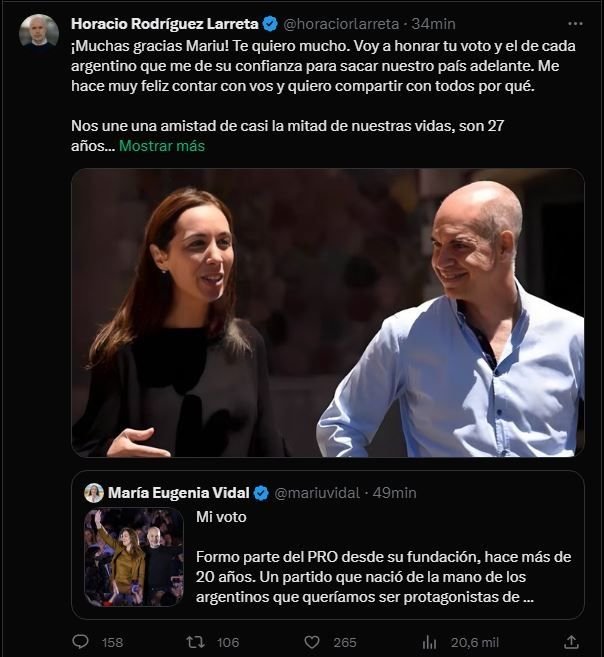Click Horacio Rodríguez Larreta display name

(164, 23)
